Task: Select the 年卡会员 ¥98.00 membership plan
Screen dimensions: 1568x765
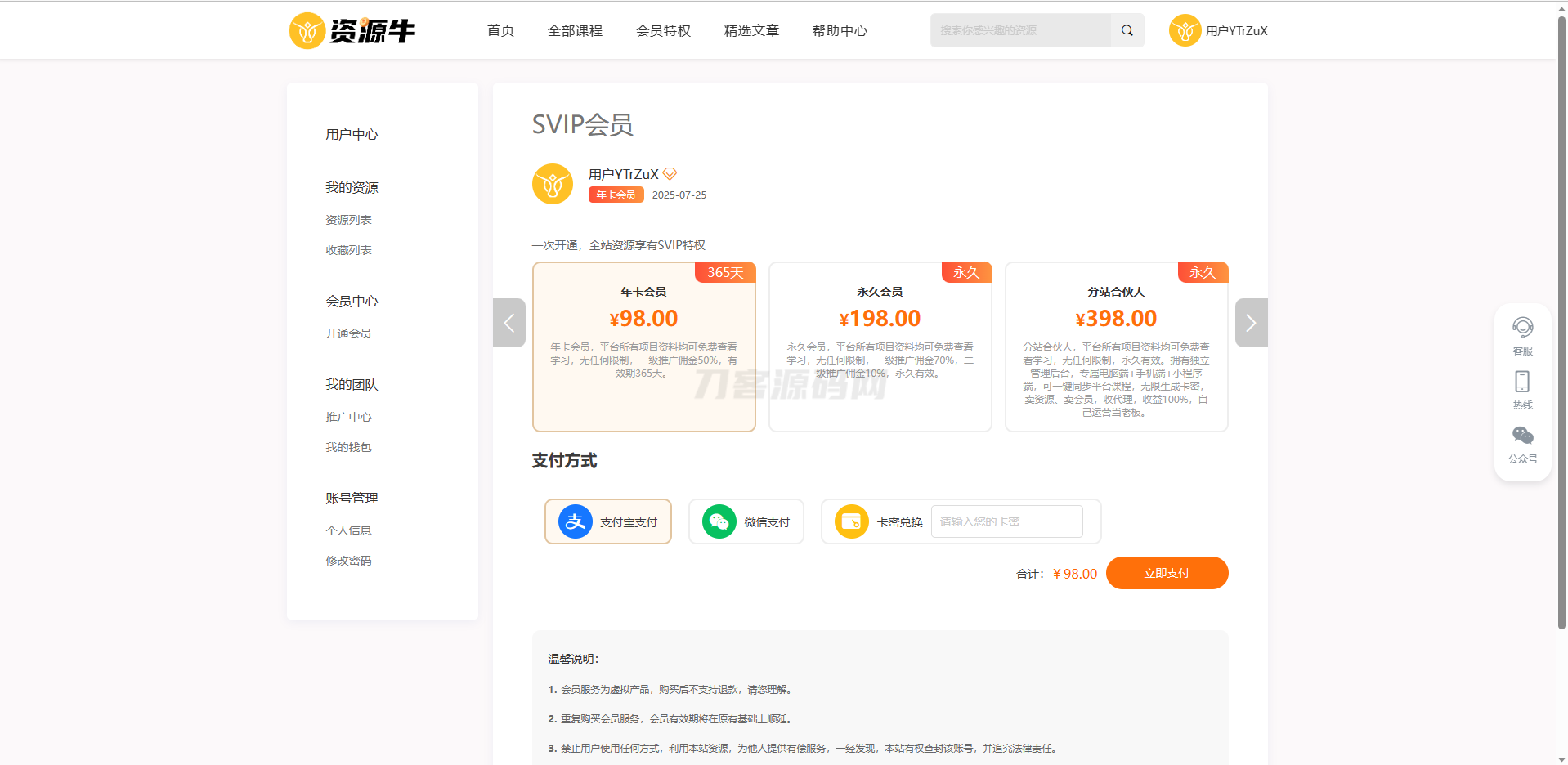Action: pyautogui.click(x=643, y=347)
